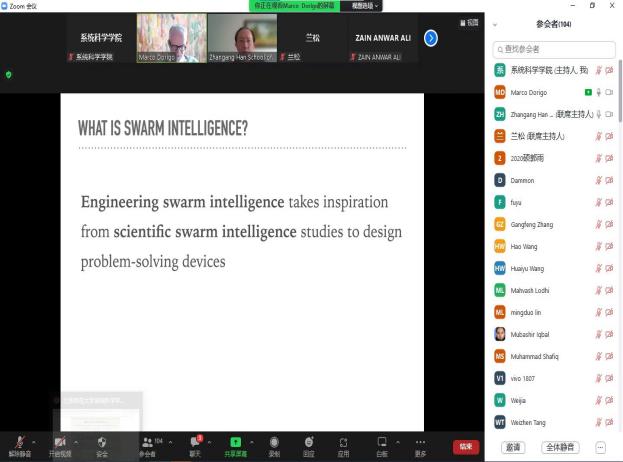The height and width of the screenshot is (462, 623).
Task: Click the start video camera icon
Action: pos(61,442)
